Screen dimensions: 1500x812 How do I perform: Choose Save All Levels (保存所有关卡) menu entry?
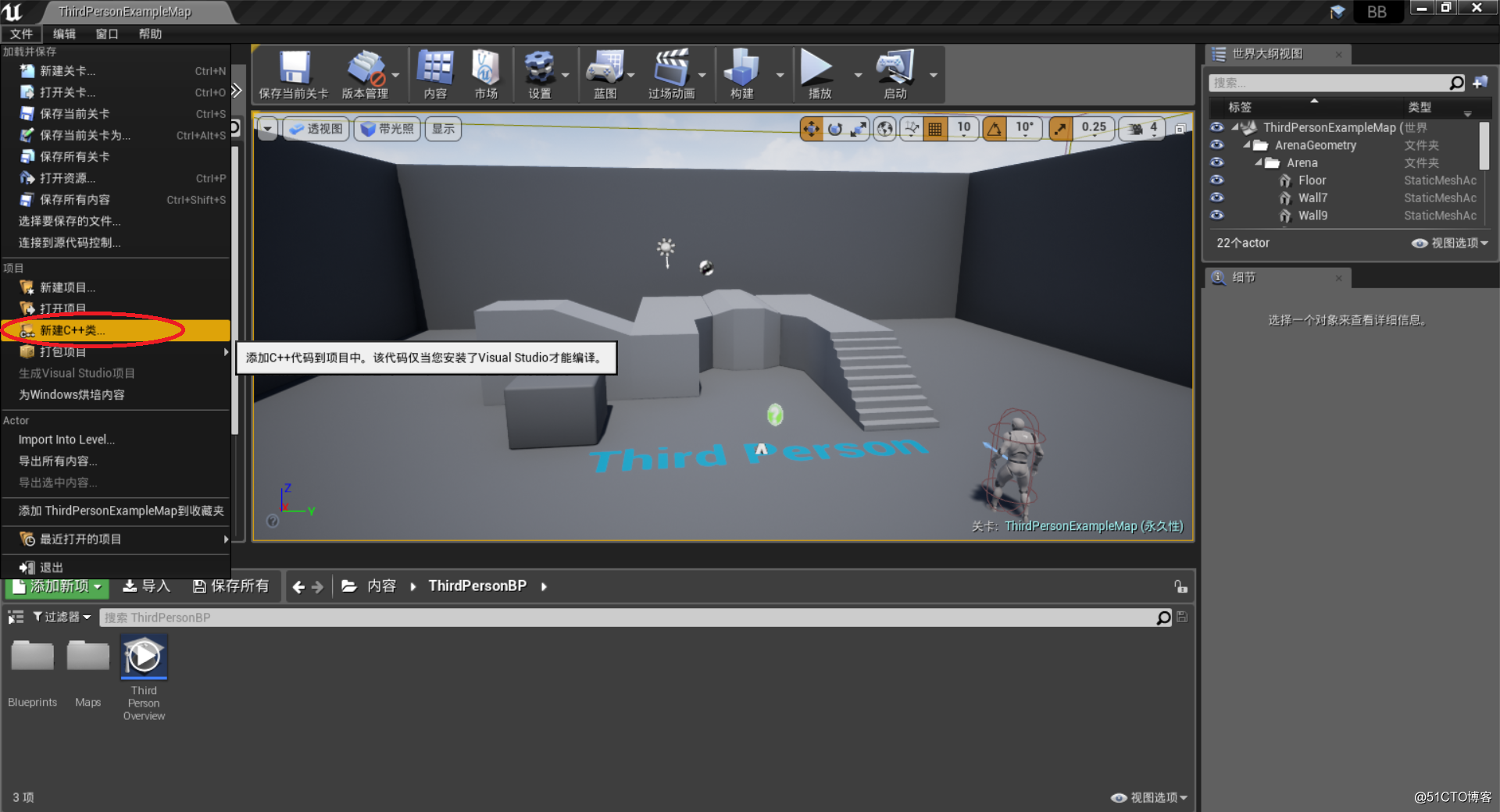point(116,157)
